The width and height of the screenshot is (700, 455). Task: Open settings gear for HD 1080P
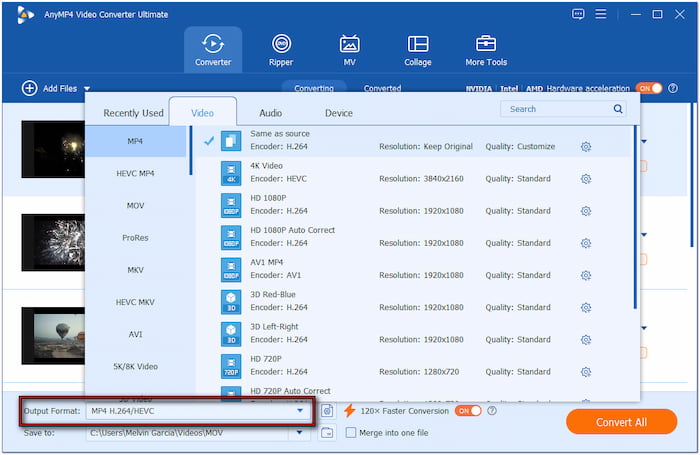tap(586, 211)
